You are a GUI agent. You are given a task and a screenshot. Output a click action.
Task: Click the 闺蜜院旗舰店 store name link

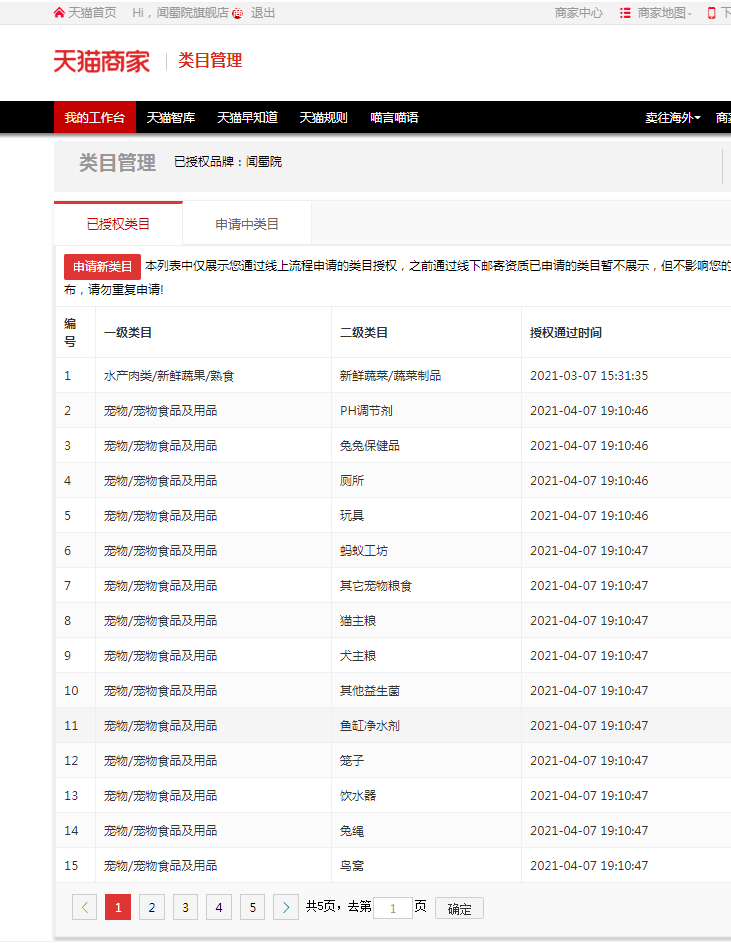pos(193,13)
